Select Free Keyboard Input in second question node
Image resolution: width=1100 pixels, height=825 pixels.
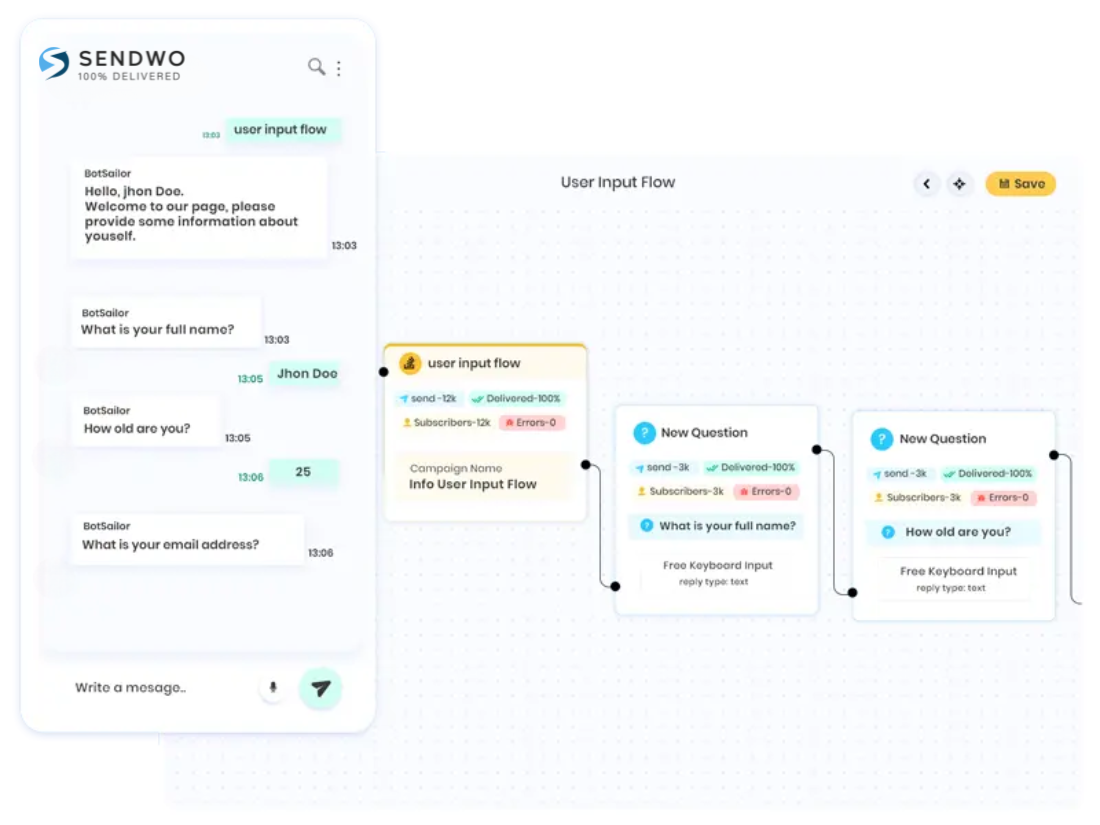pos(954,579)
